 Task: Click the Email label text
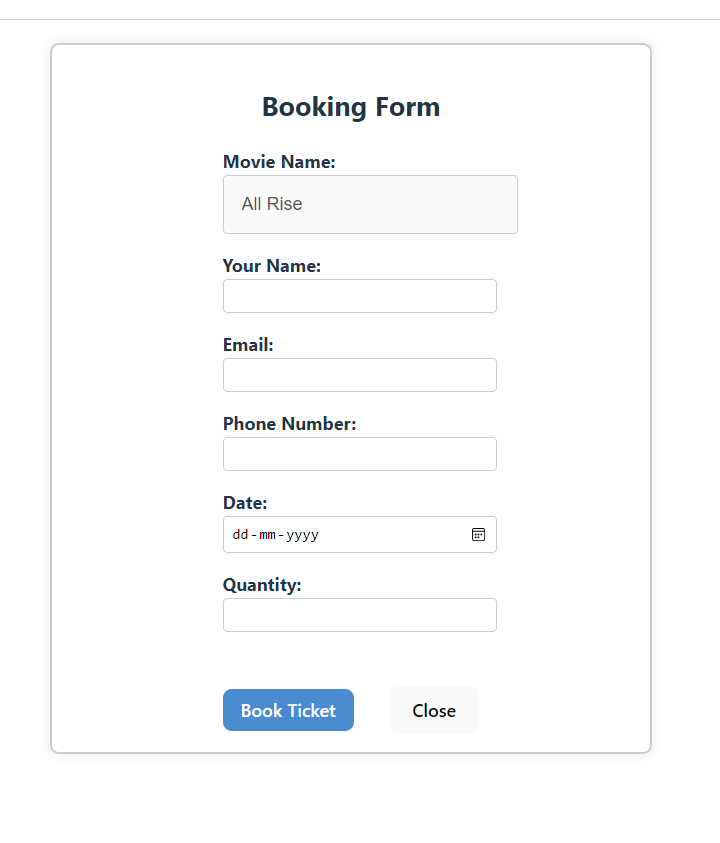[x=248, y=345]
